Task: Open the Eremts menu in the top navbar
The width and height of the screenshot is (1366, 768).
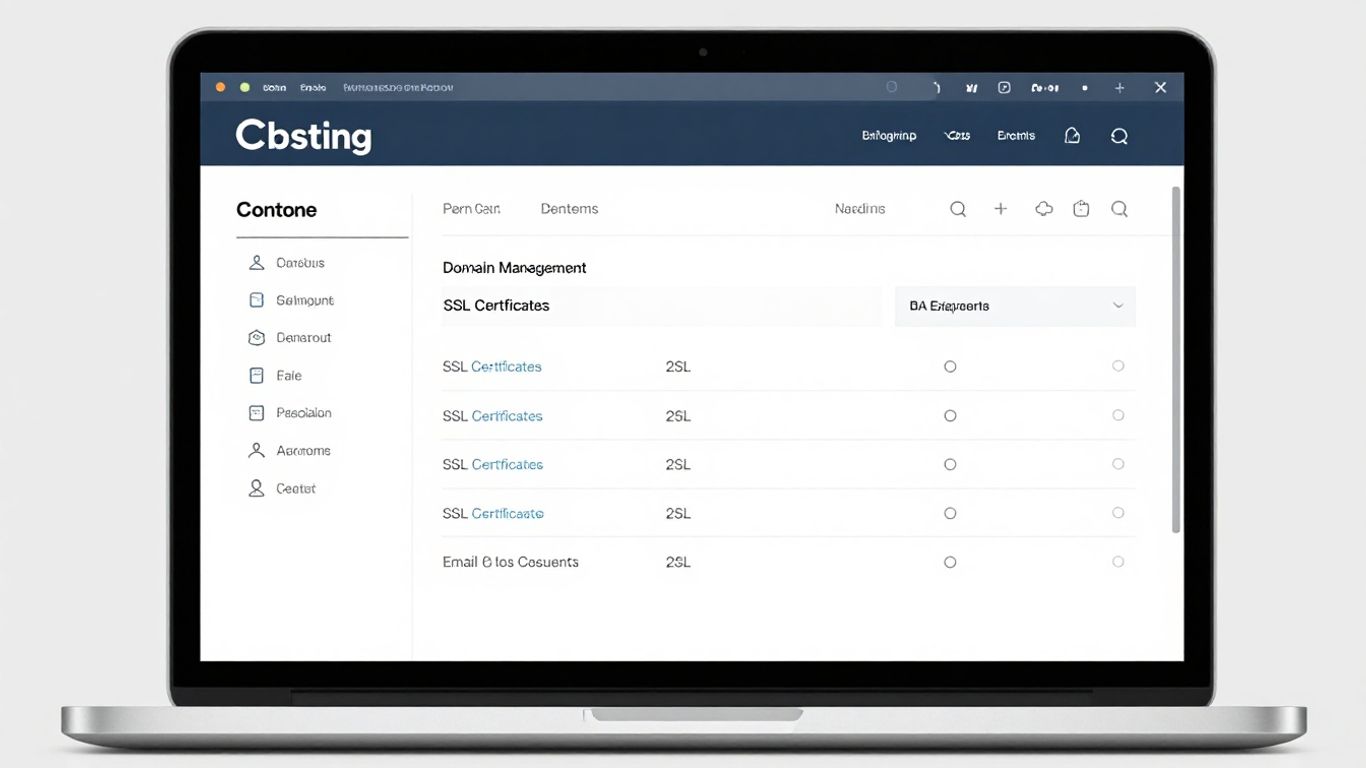Action: point(1015,135)
